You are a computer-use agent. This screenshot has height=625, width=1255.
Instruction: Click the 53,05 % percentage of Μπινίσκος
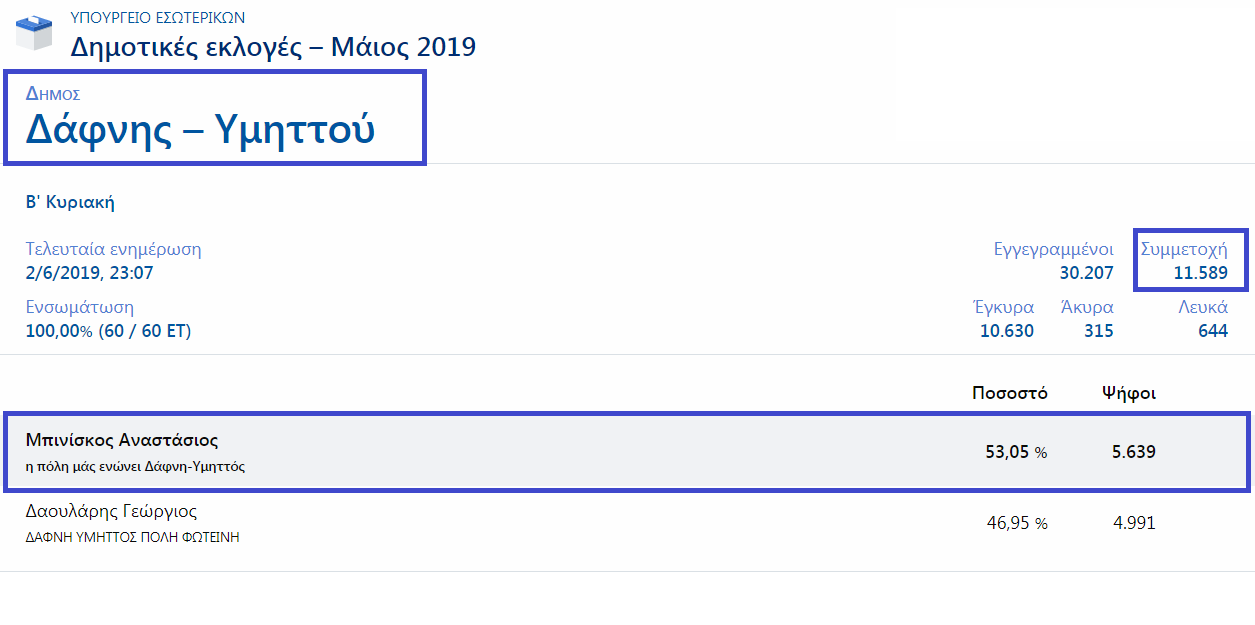1016,452
